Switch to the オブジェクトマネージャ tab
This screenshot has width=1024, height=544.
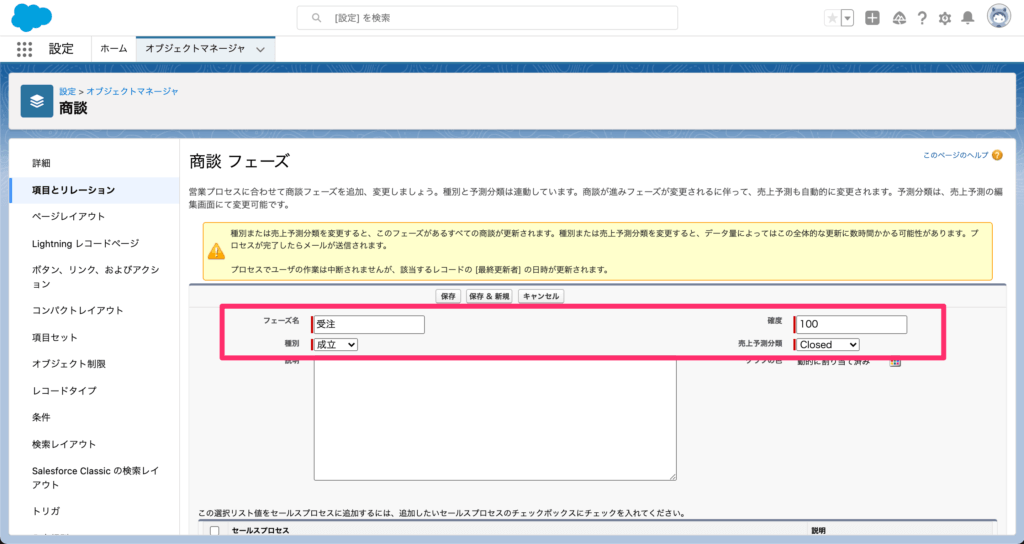click(195, 49)
